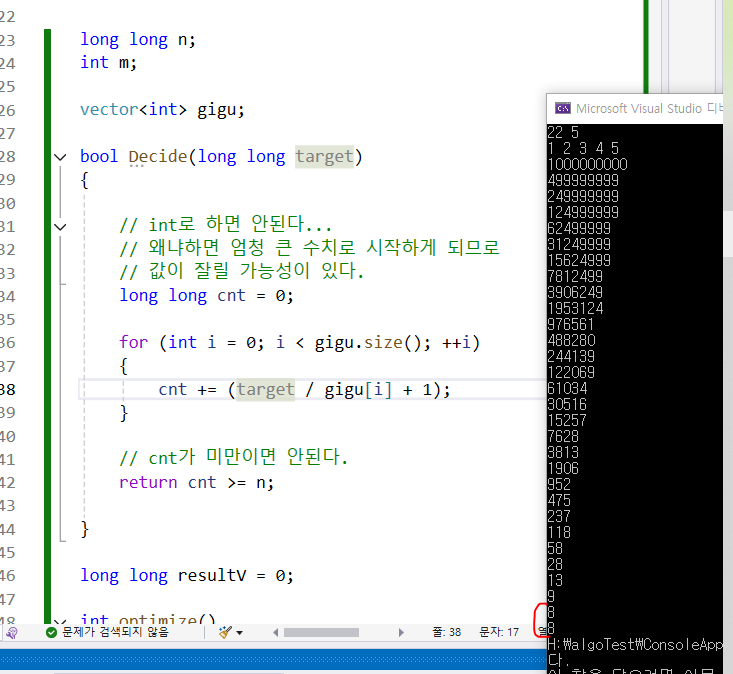
Task: Click 'int m;' declaration
Action: click(108, 62)
